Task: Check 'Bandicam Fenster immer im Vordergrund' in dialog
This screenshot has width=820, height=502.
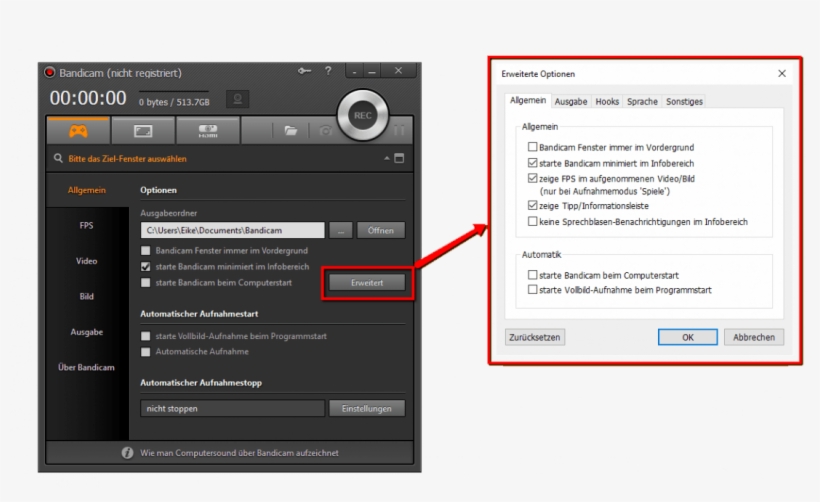Action: click(x=532, y=147)
